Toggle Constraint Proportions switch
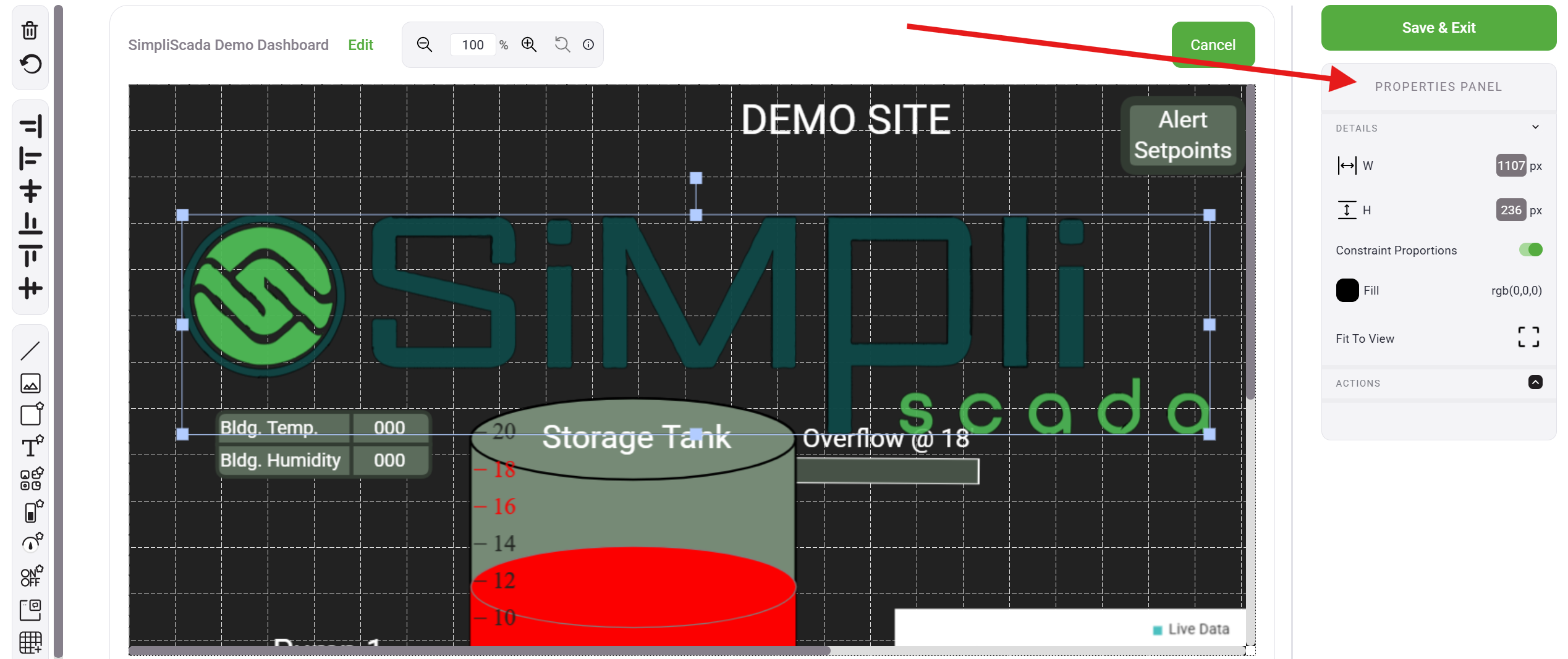 (x=1530, y=250)
